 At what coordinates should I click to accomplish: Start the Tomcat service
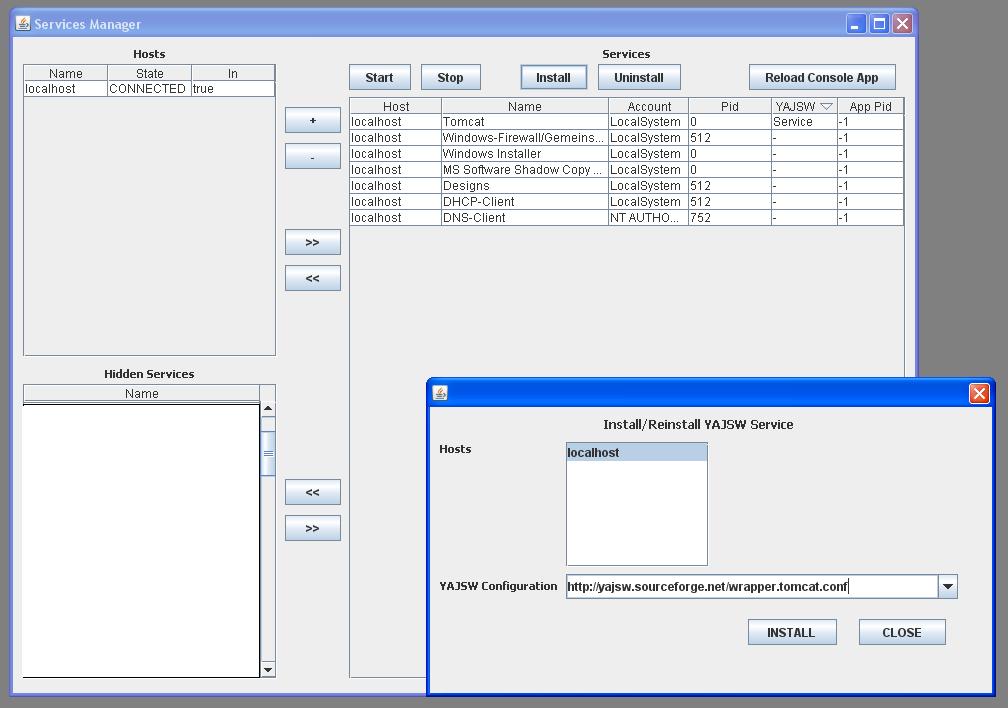379,76
